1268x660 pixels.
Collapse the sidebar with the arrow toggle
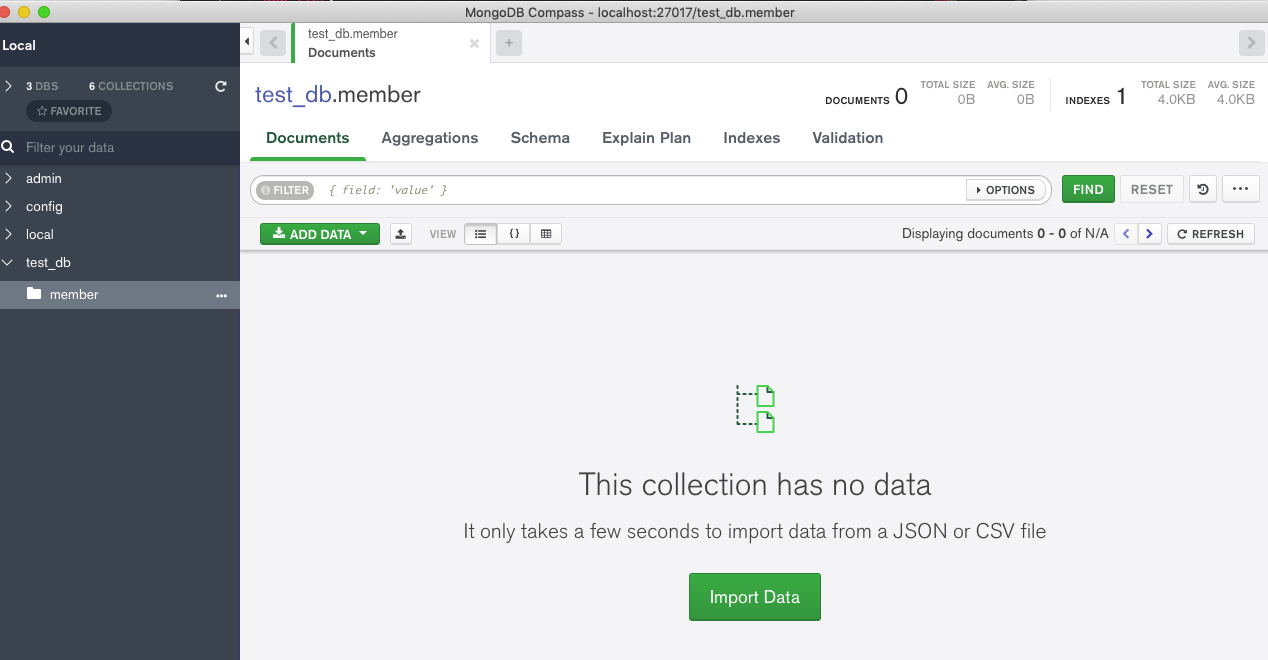click(x=247, y=42)
